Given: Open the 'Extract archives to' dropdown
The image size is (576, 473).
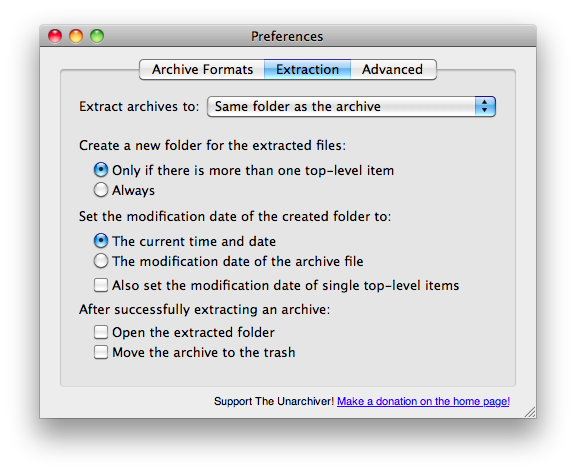Looking at the screenshot, I should coord(351,106).
